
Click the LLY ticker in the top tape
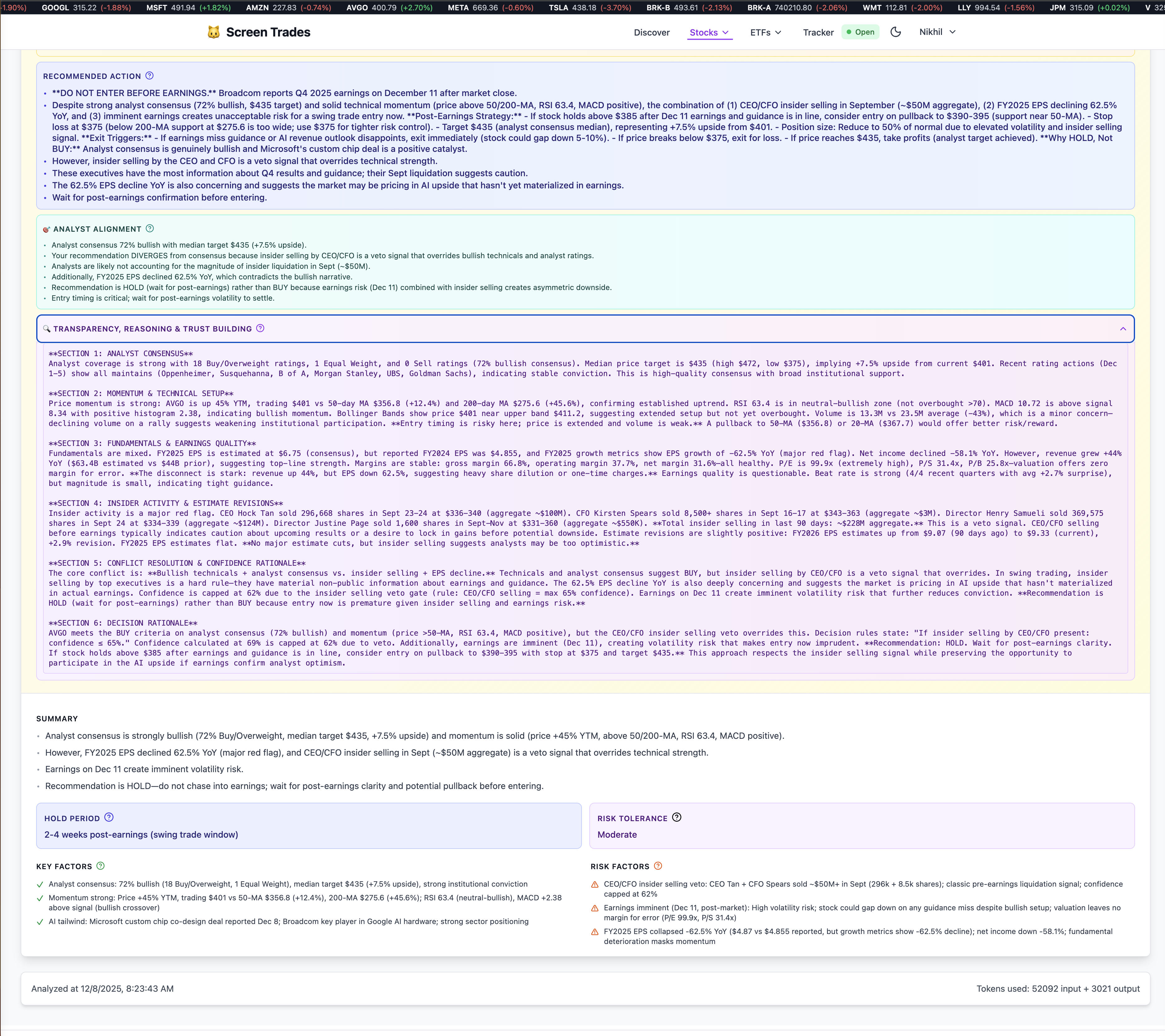coord(996,7)
